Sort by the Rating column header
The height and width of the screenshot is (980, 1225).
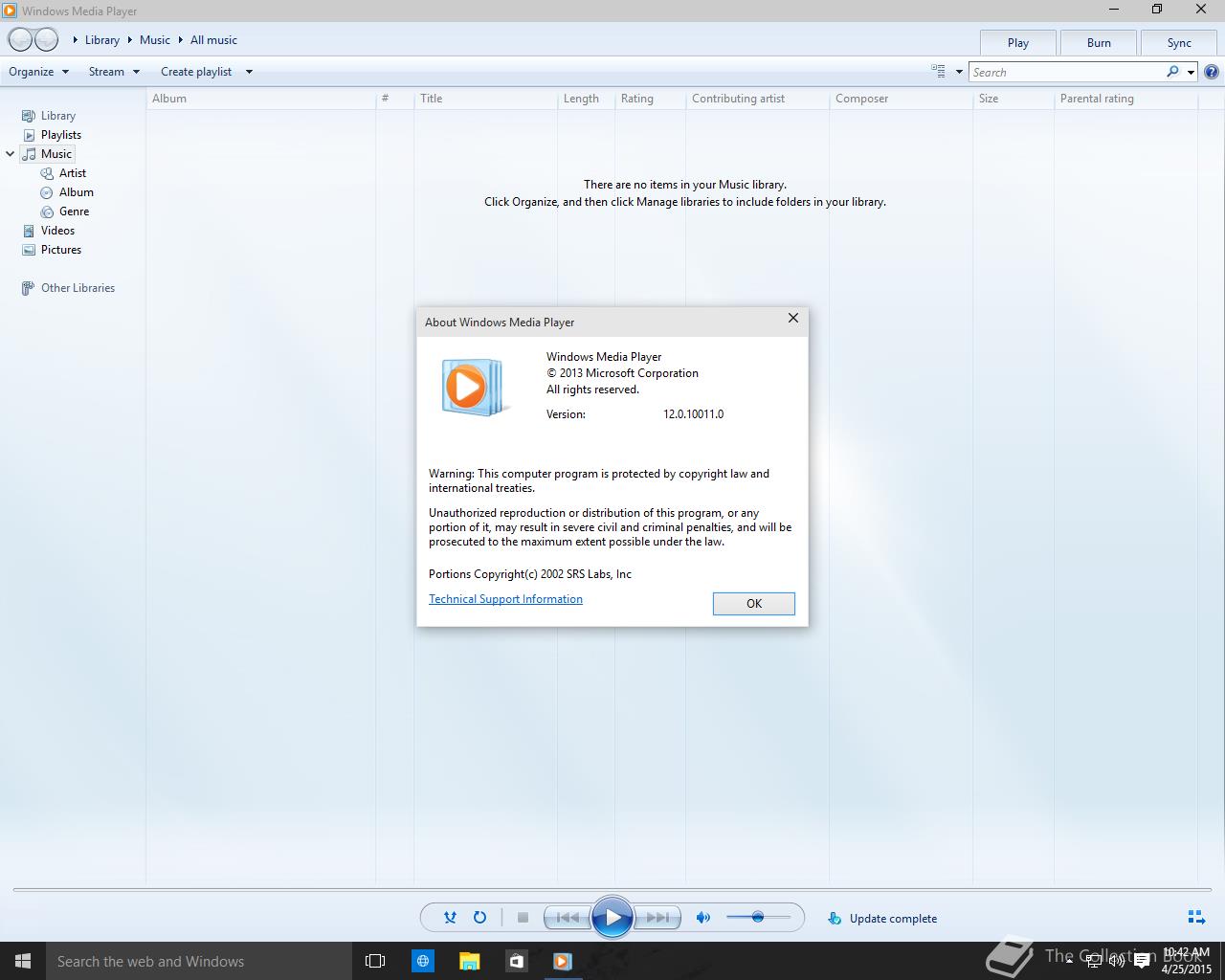tap(650, 99)
